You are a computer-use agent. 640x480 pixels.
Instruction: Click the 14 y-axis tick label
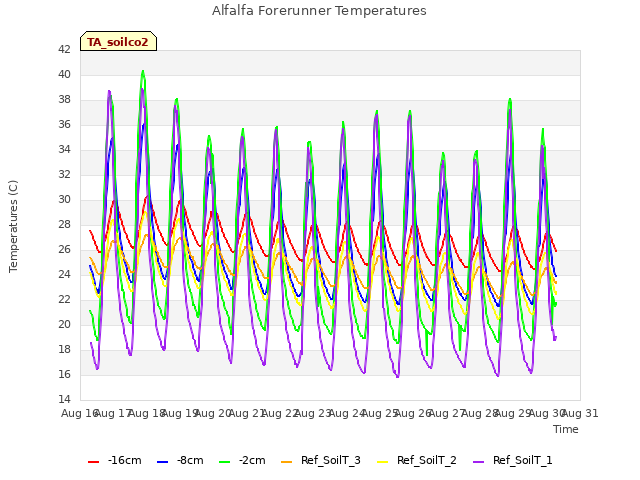[x=64, y=399]
